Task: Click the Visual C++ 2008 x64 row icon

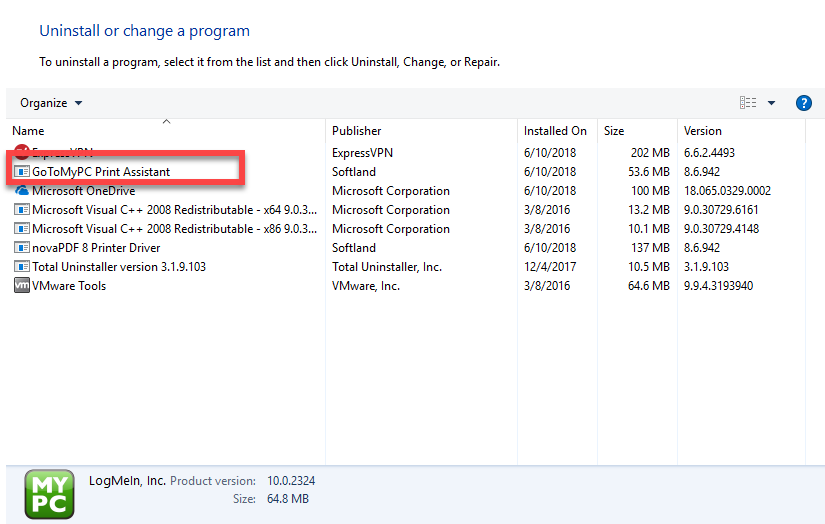Action: coord(22,209)
